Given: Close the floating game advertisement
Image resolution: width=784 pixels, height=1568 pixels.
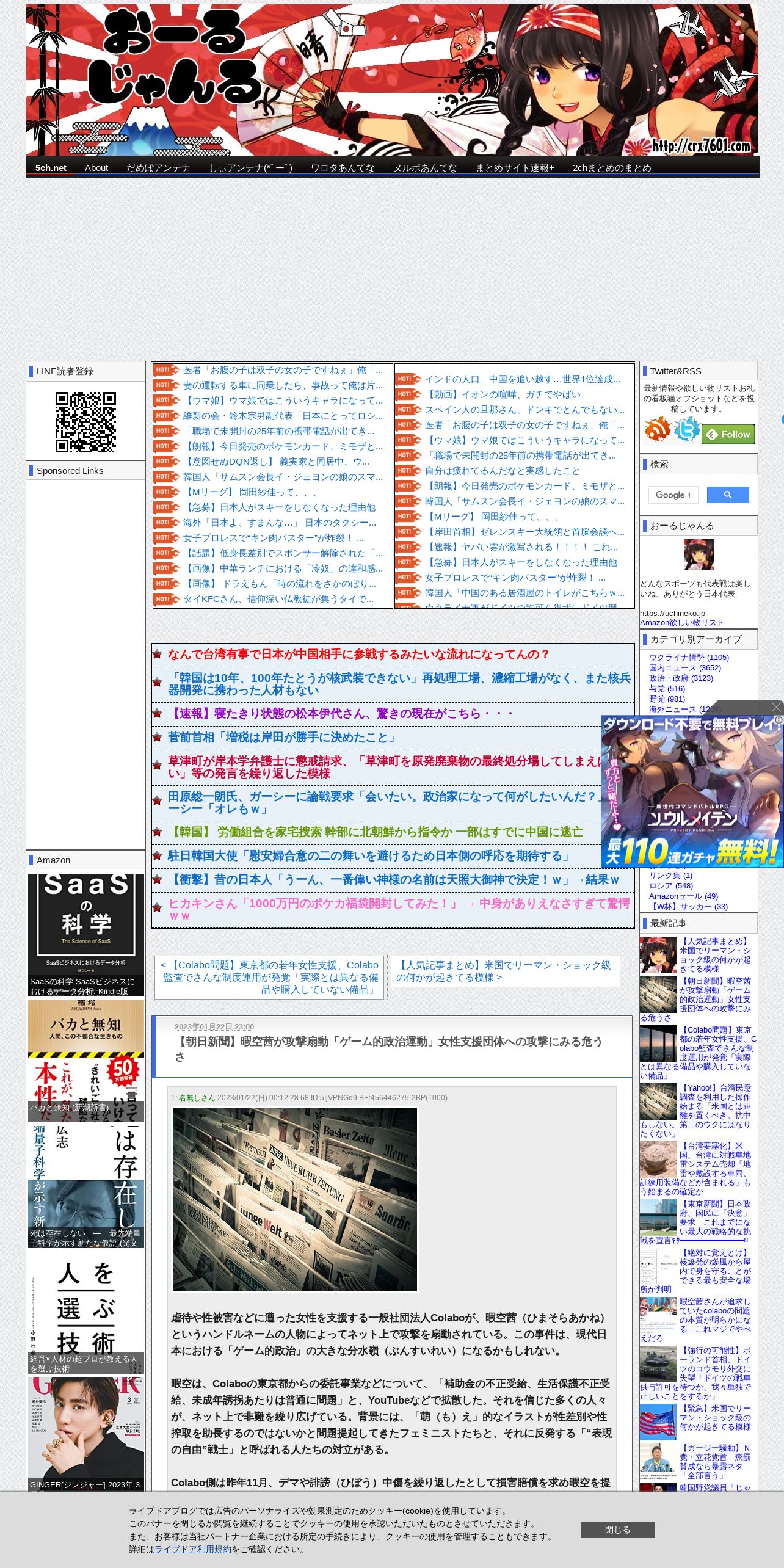Looking at the screenshot, I should (x=776, y=707).
